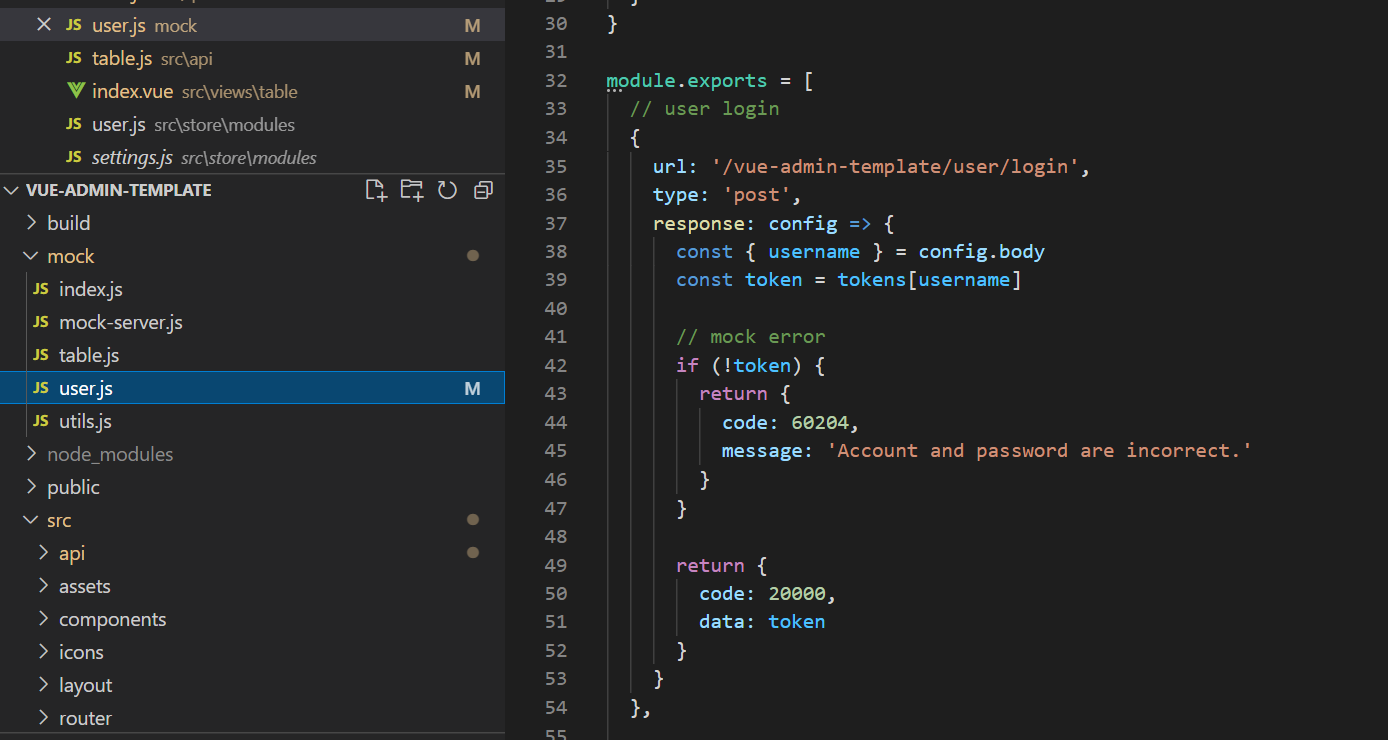Expand the icons folder

click(x=252, y=652)
